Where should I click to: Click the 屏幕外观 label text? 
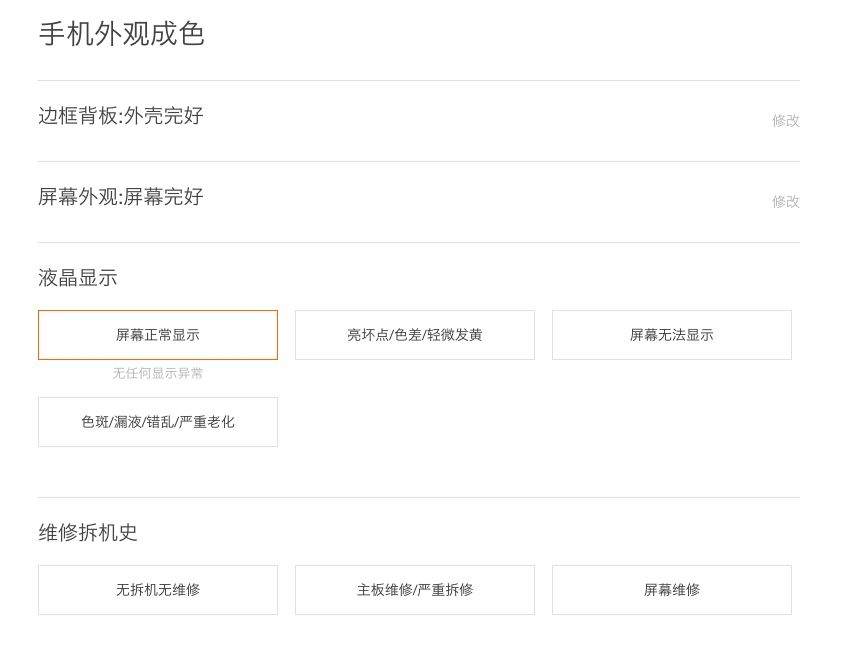click(x=78, y=197)
